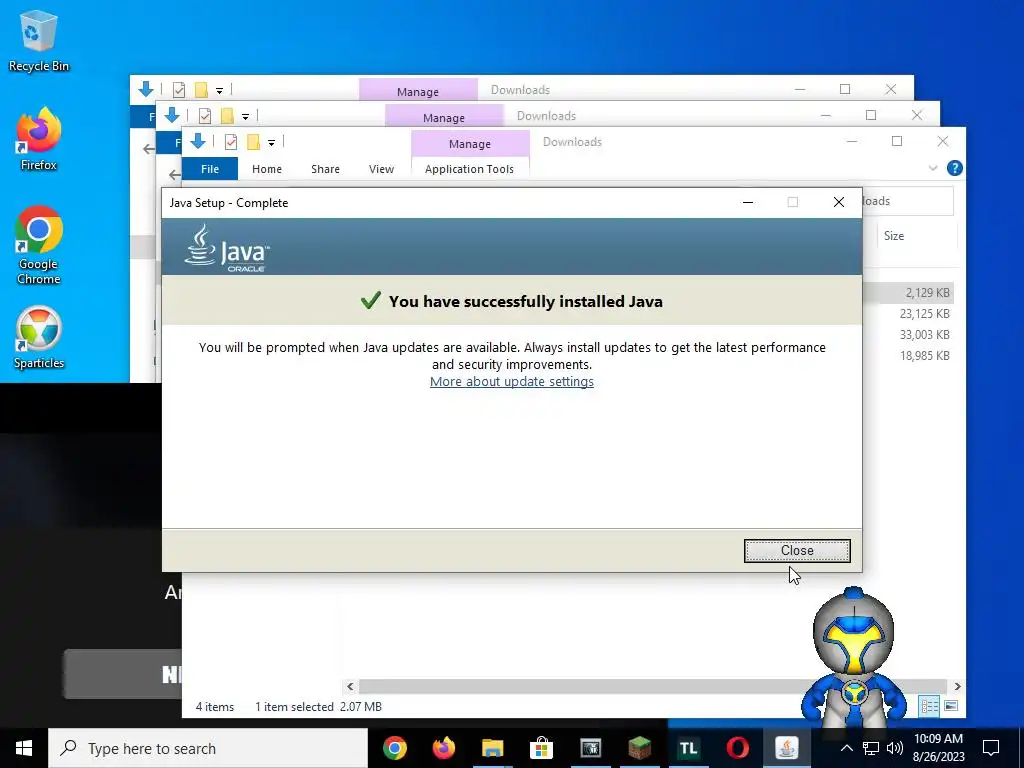Screen dimensions: 1024x768
Task: Open quick access dropdown in middle Downloads window
Action: (246, 116)
